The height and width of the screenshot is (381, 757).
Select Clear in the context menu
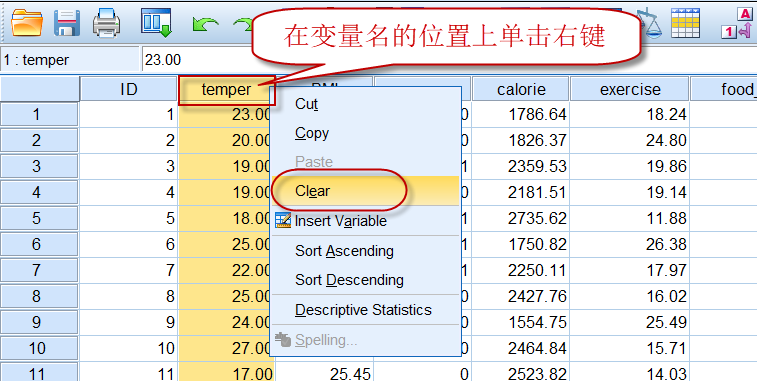(364, 191)
